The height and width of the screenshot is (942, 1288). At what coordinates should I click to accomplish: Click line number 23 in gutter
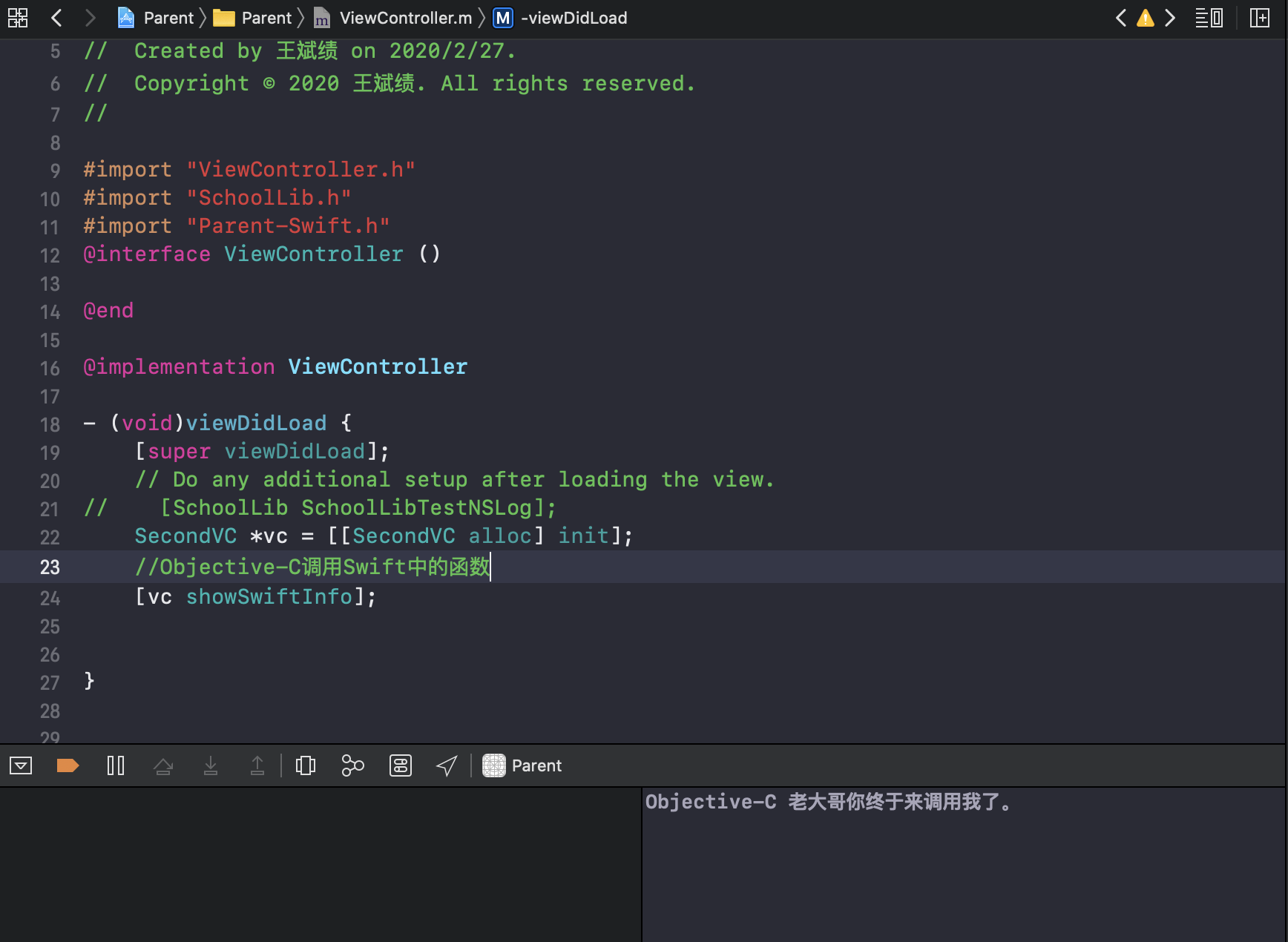[50, 567]
